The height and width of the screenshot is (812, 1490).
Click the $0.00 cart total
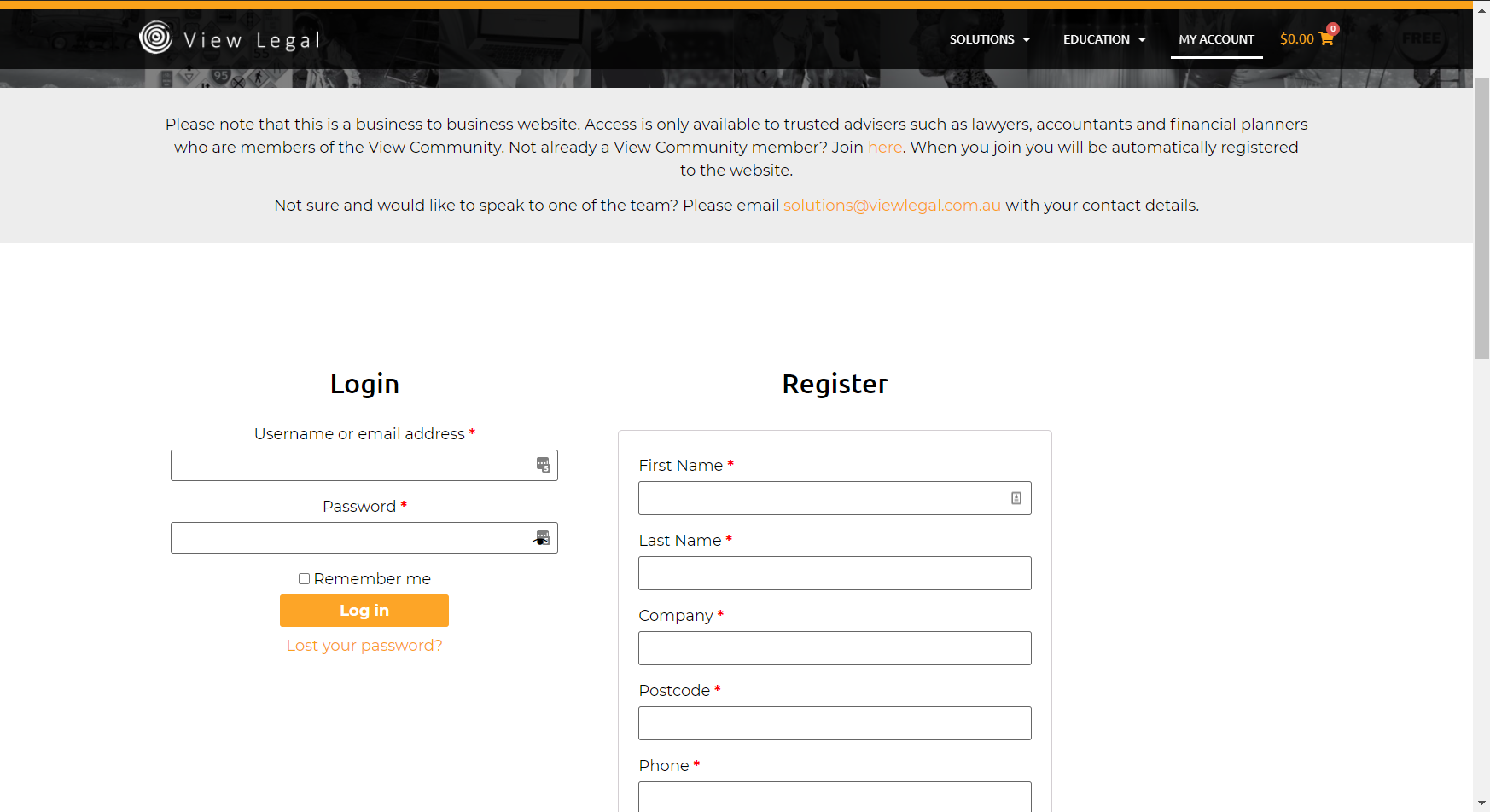[1297, 39]
